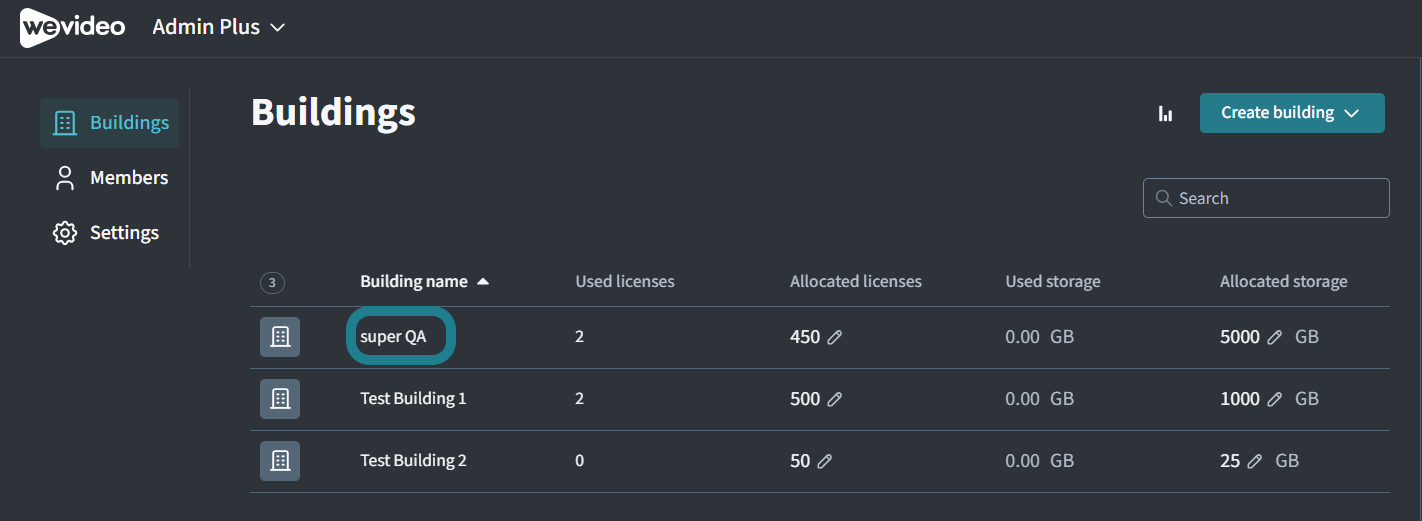Screen dimensions: 1422x521
Task: Edit Test Building 2 allocated licenses pencil
Action: [825, 462]
